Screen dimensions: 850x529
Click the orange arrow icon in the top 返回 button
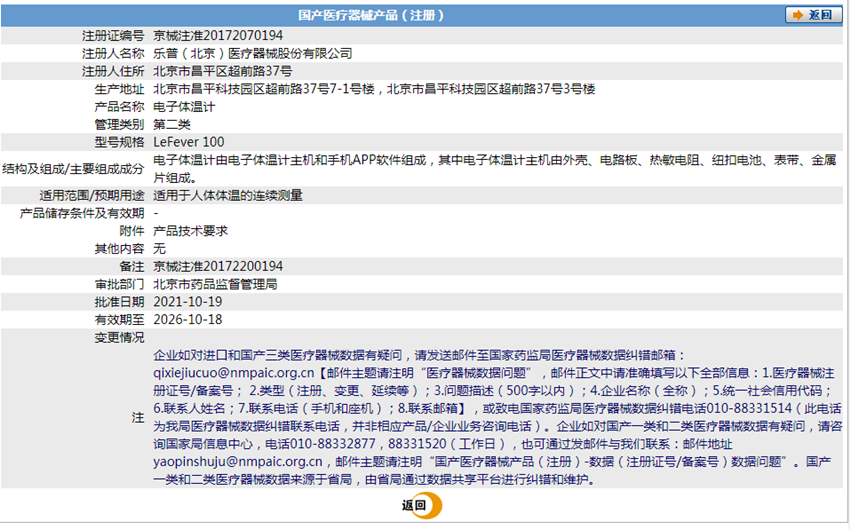pos(797,15)
